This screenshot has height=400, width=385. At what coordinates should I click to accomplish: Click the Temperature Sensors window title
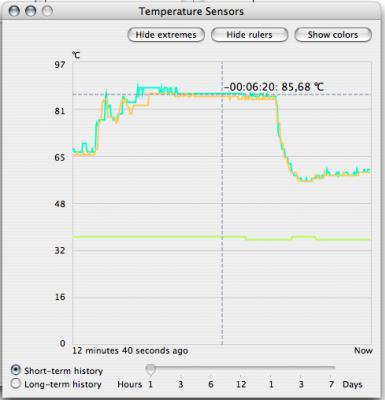[191, 11]
